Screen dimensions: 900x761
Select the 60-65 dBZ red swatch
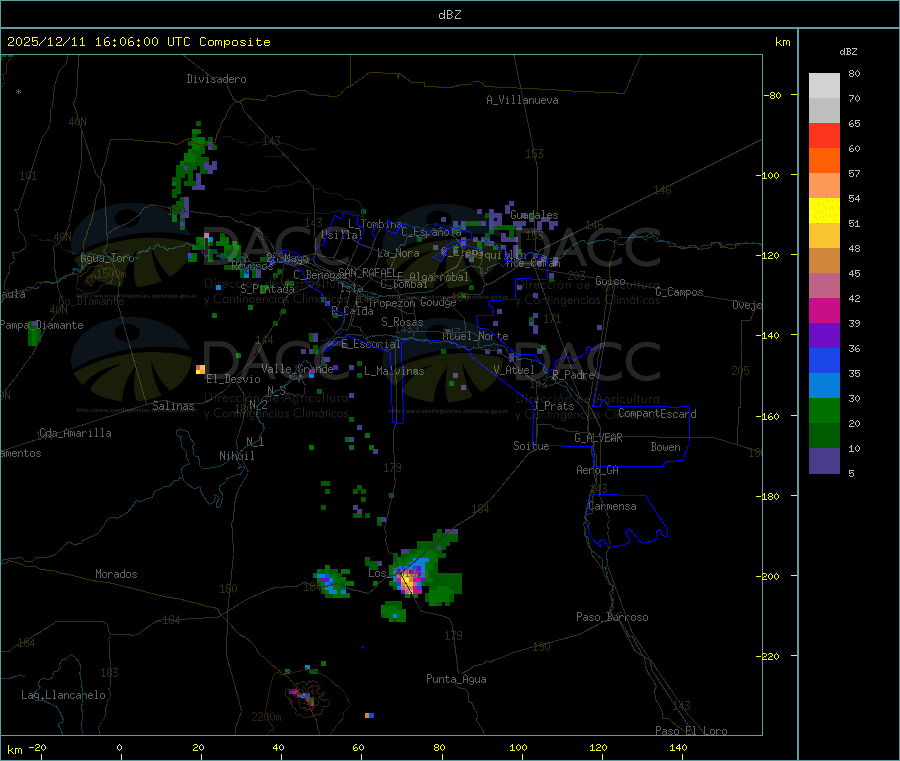[824, 135]
